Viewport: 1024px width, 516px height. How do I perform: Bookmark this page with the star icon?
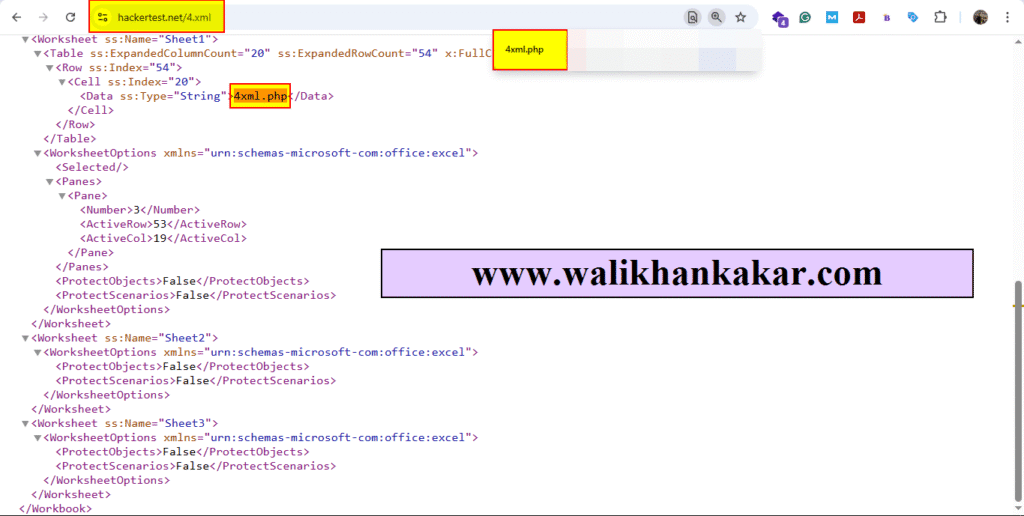click(x=741, y=18)
